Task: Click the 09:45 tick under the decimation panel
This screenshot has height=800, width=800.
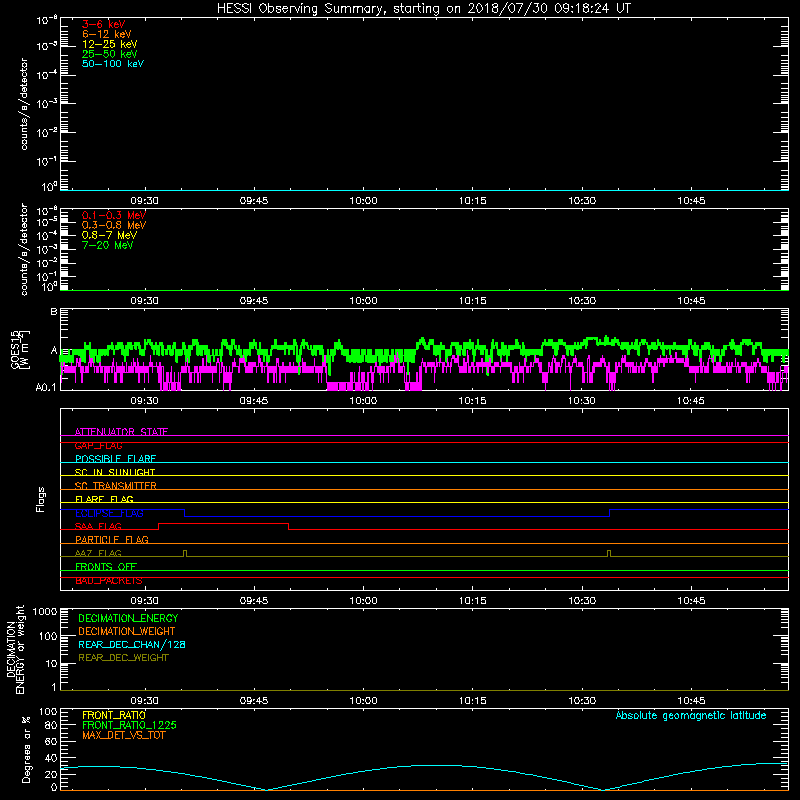Action: pos(254,701)
